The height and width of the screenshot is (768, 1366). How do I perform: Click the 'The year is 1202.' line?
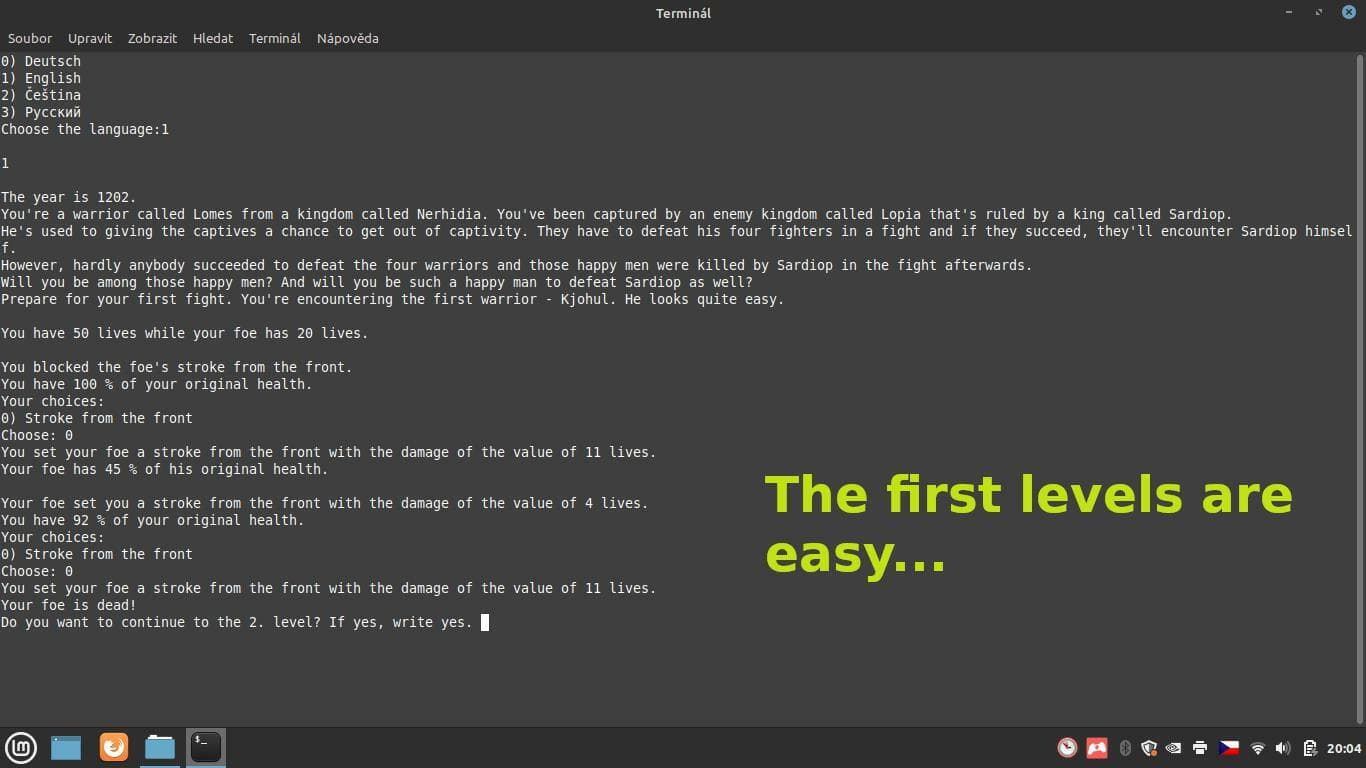[68, 197]
